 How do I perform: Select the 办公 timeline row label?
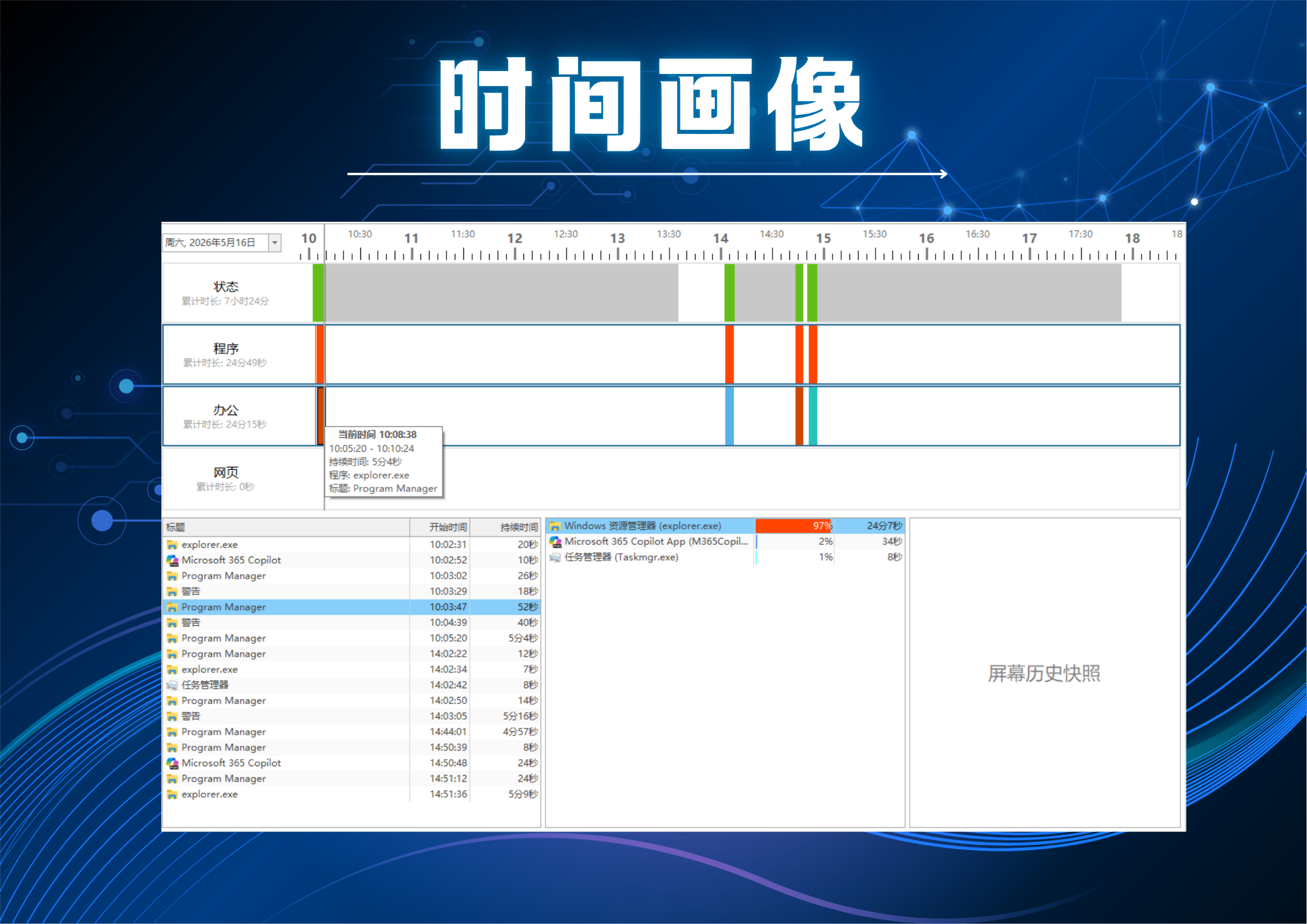tap(226, 410)
